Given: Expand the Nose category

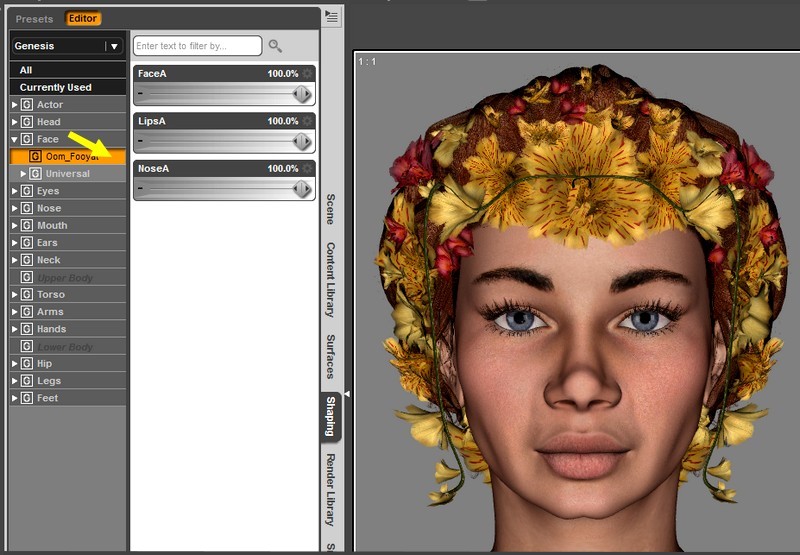Looking at the screenshot, I should click(x=14, y=208).
